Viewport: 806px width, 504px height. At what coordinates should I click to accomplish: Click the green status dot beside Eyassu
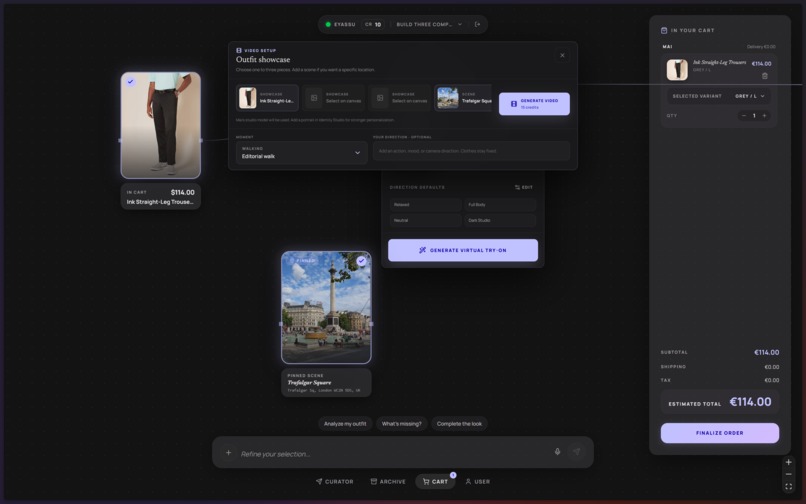click(x=328, y=24)
